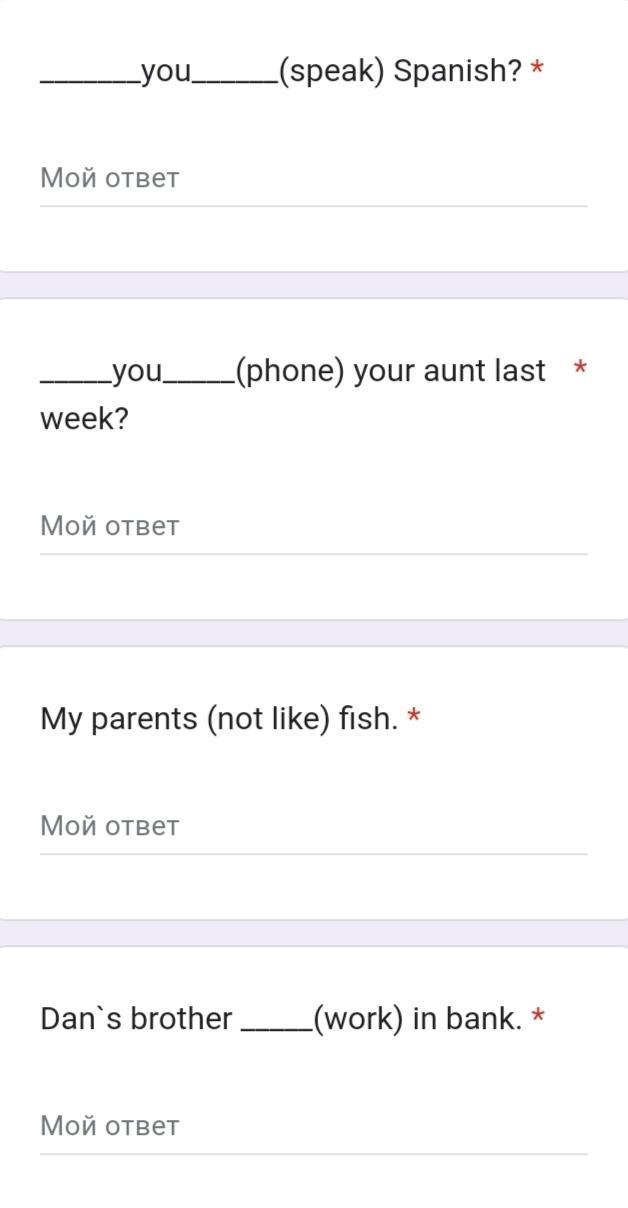Screen dimensions: 628x1208
Task: Click the first blank before "you" in the Spanish question
Action: (x=90, y=82)
